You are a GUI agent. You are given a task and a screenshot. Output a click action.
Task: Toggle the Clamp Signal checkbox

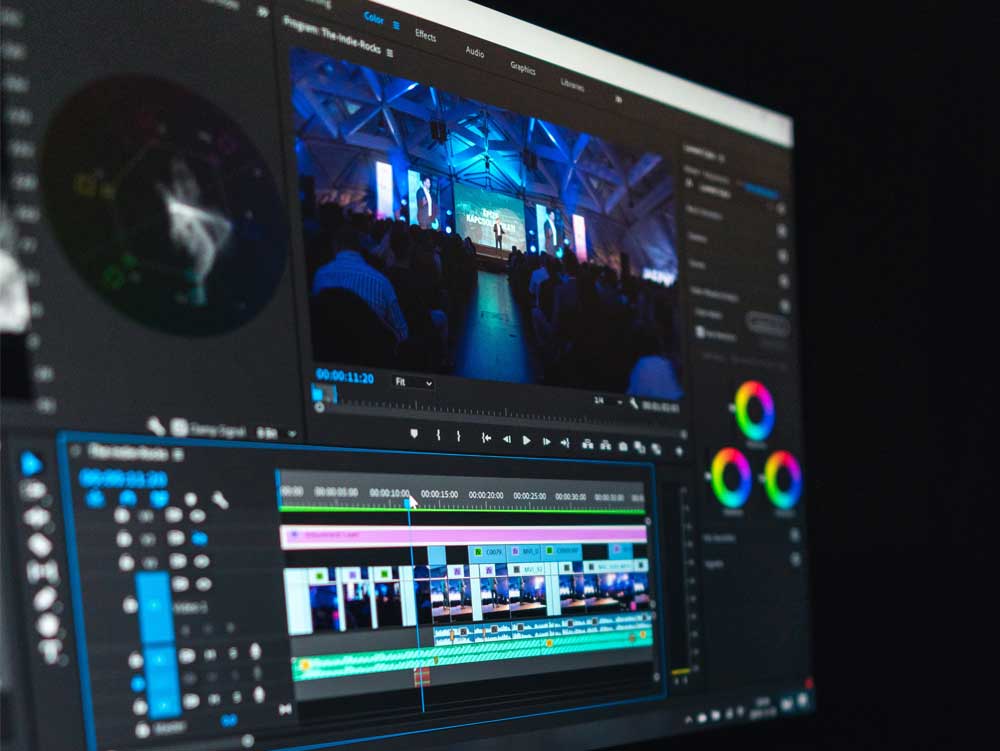pyautogui.click(x=179, y=428)
